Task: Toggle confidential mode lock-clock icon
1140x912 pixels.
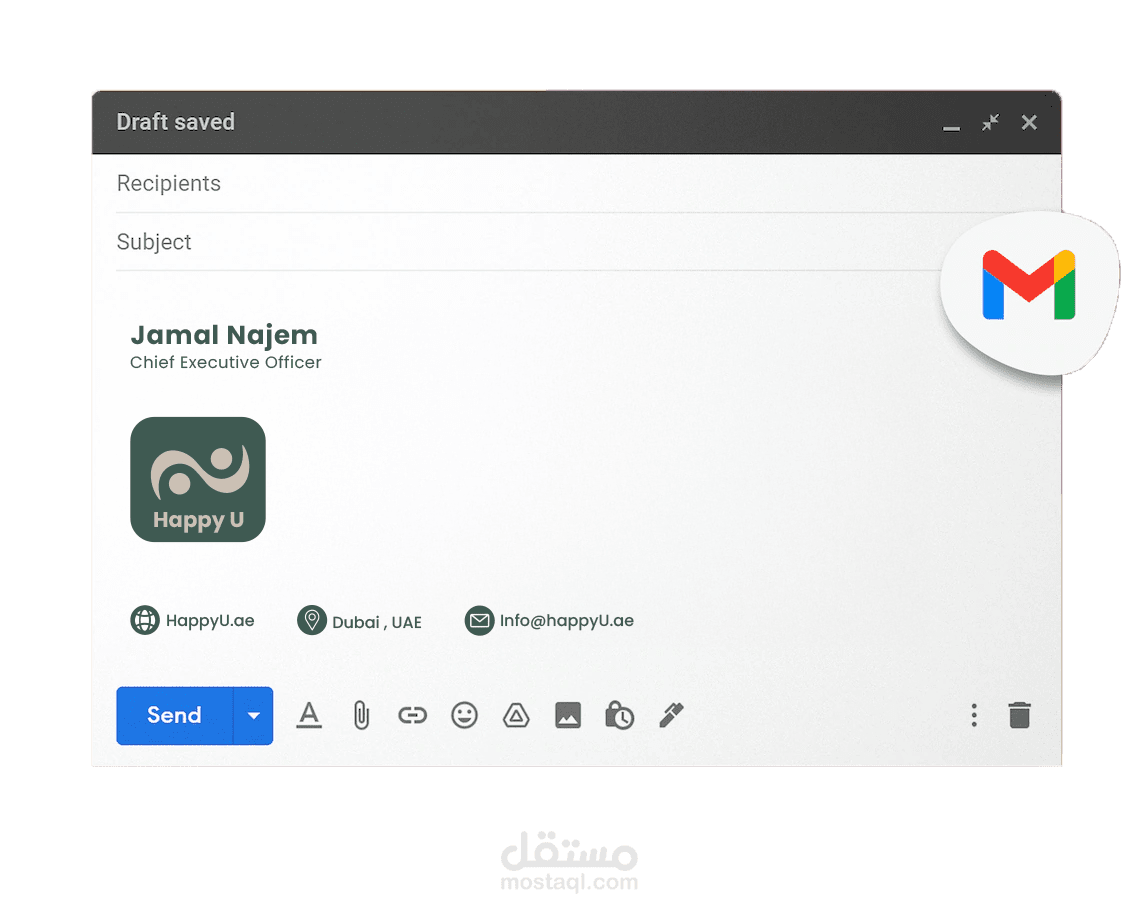Action: point(619,716)
